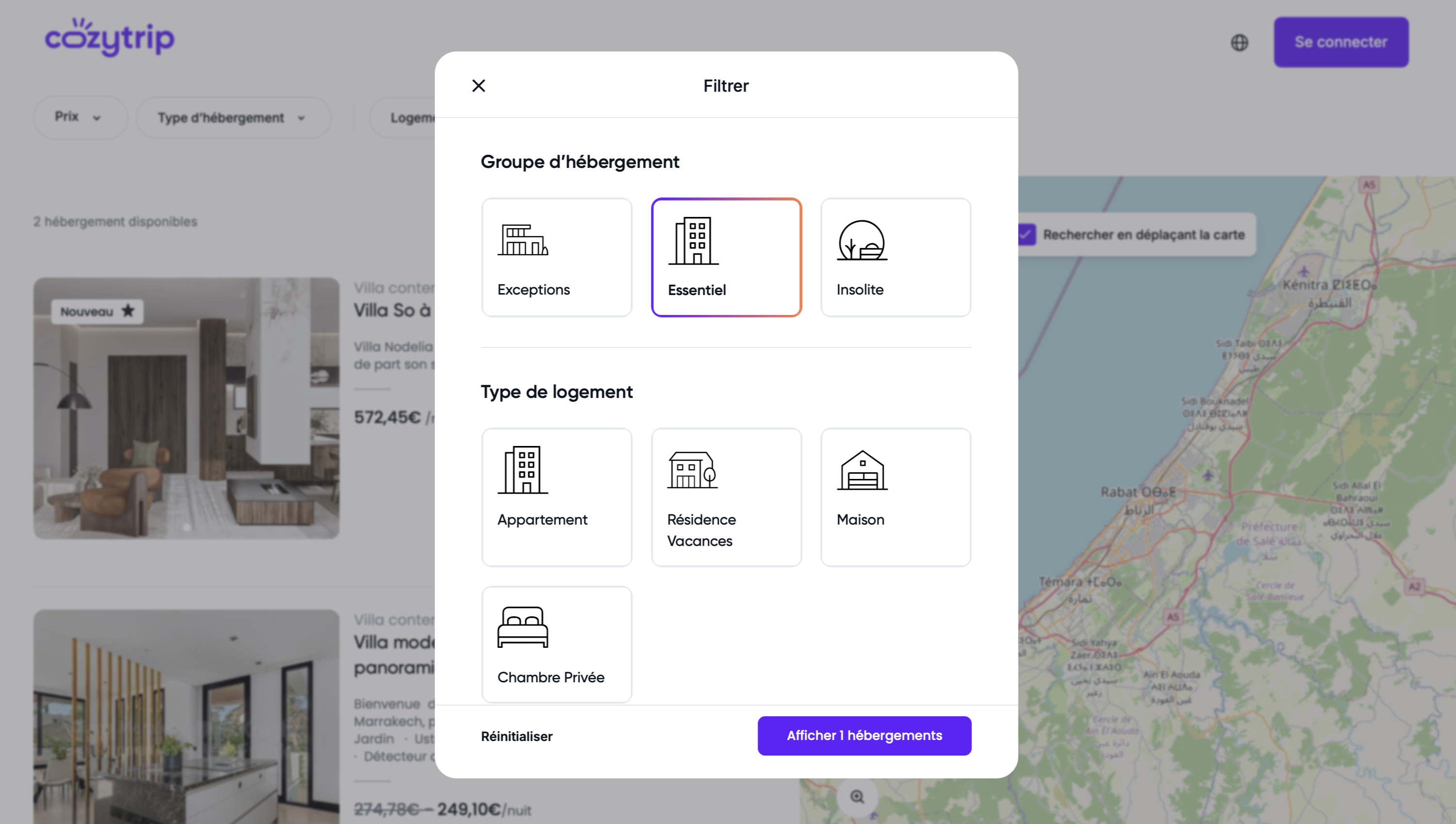Click the Réinitialiser link
The height and width of the screenshot is (824, 1456).
click(x=516, y=736)
